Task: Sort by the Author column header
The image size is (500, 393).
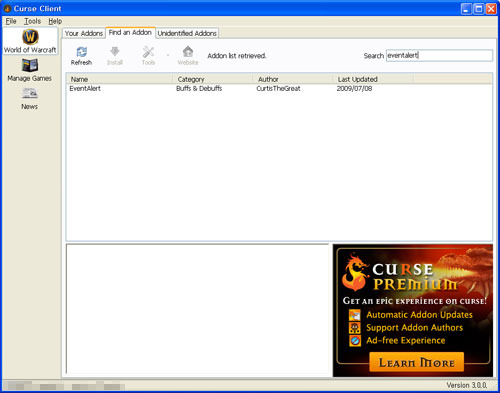Action: pos(293,79)
